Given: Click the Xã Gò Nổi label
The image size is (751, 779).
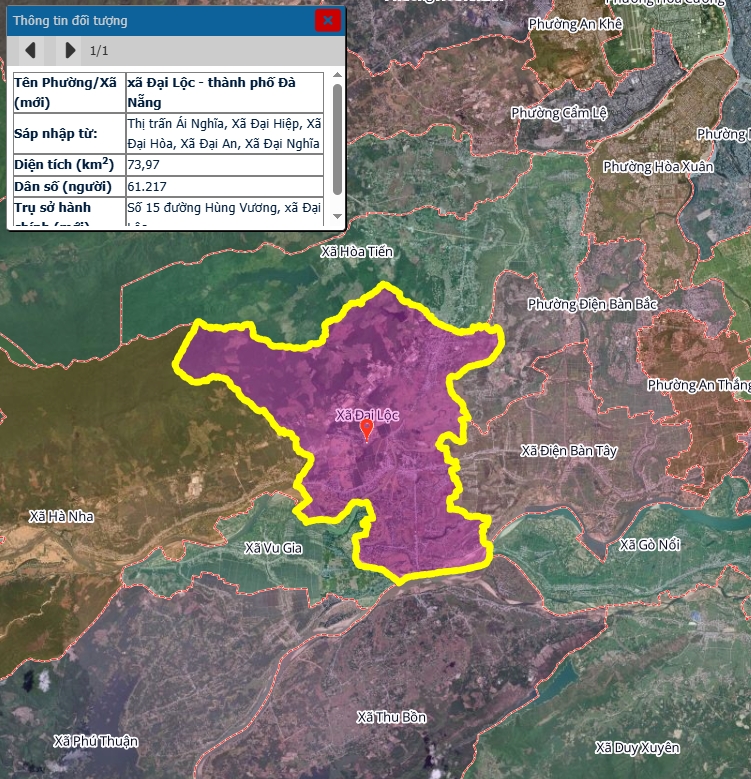Looking at the screenshot, I should pyautogui.click(x=649, y=544).
